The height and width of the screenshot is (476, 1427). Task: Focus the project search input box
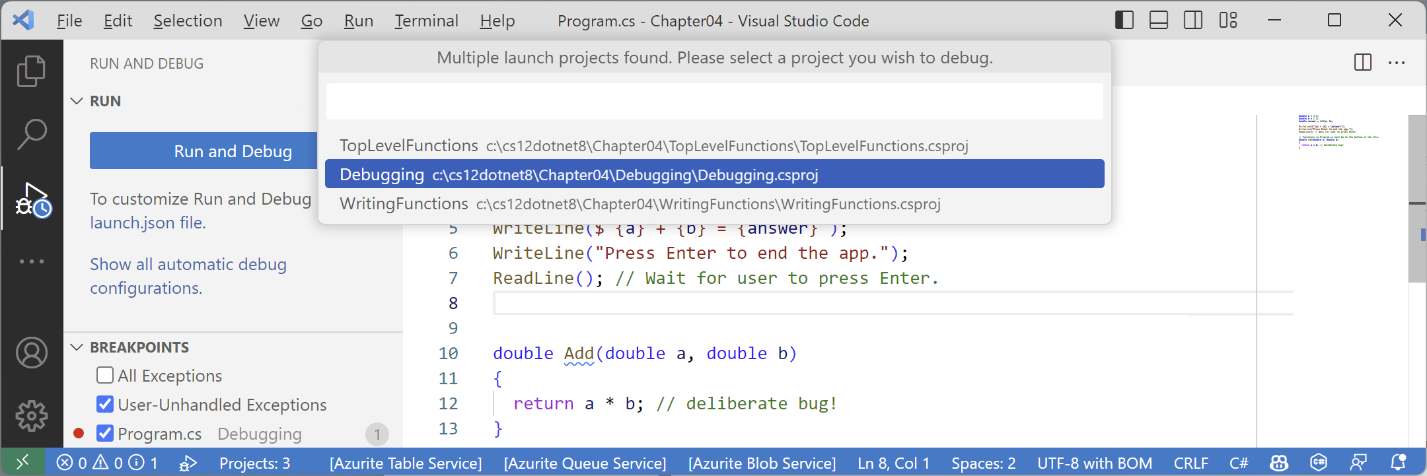point(714,101)
